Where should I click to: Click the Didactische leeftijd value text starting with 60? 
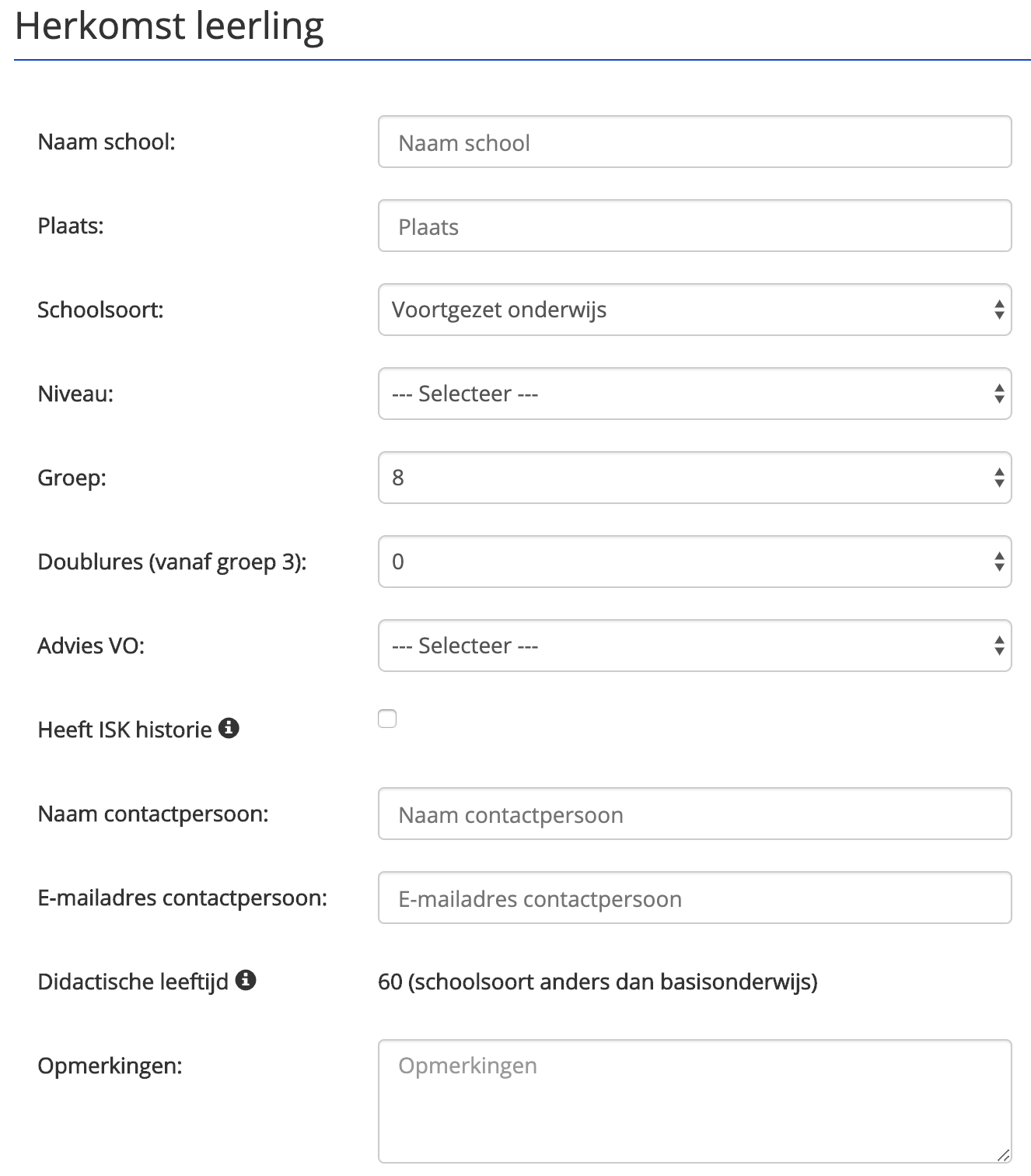[597, 982]
